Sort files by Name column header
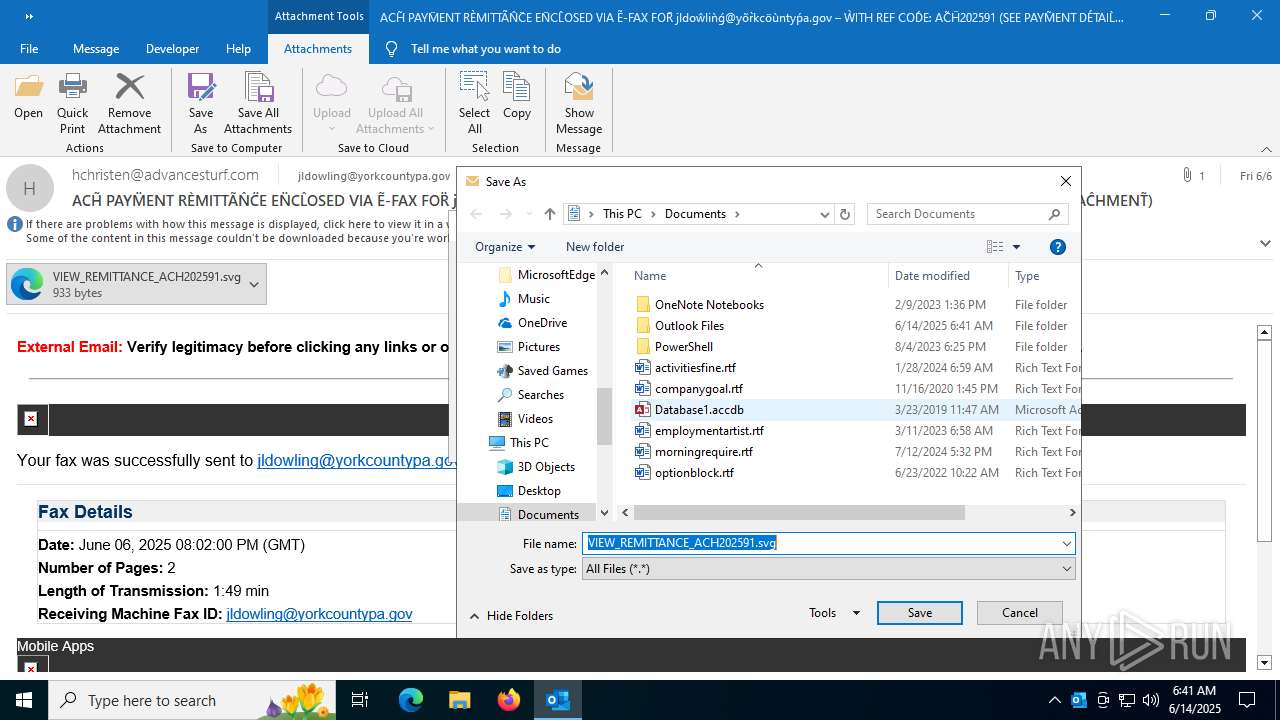The image size is (1280, 720). pos(650,276)
